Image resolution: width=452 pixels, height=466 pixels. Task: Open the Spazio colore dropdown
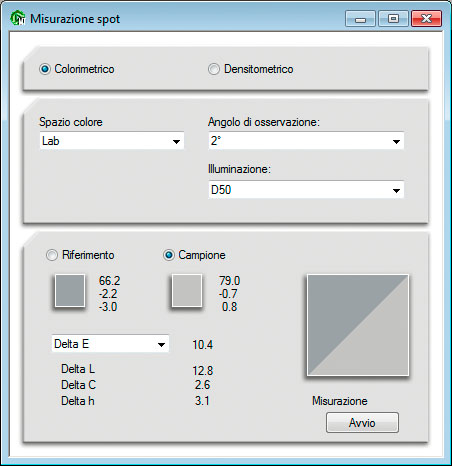point(112,141)
